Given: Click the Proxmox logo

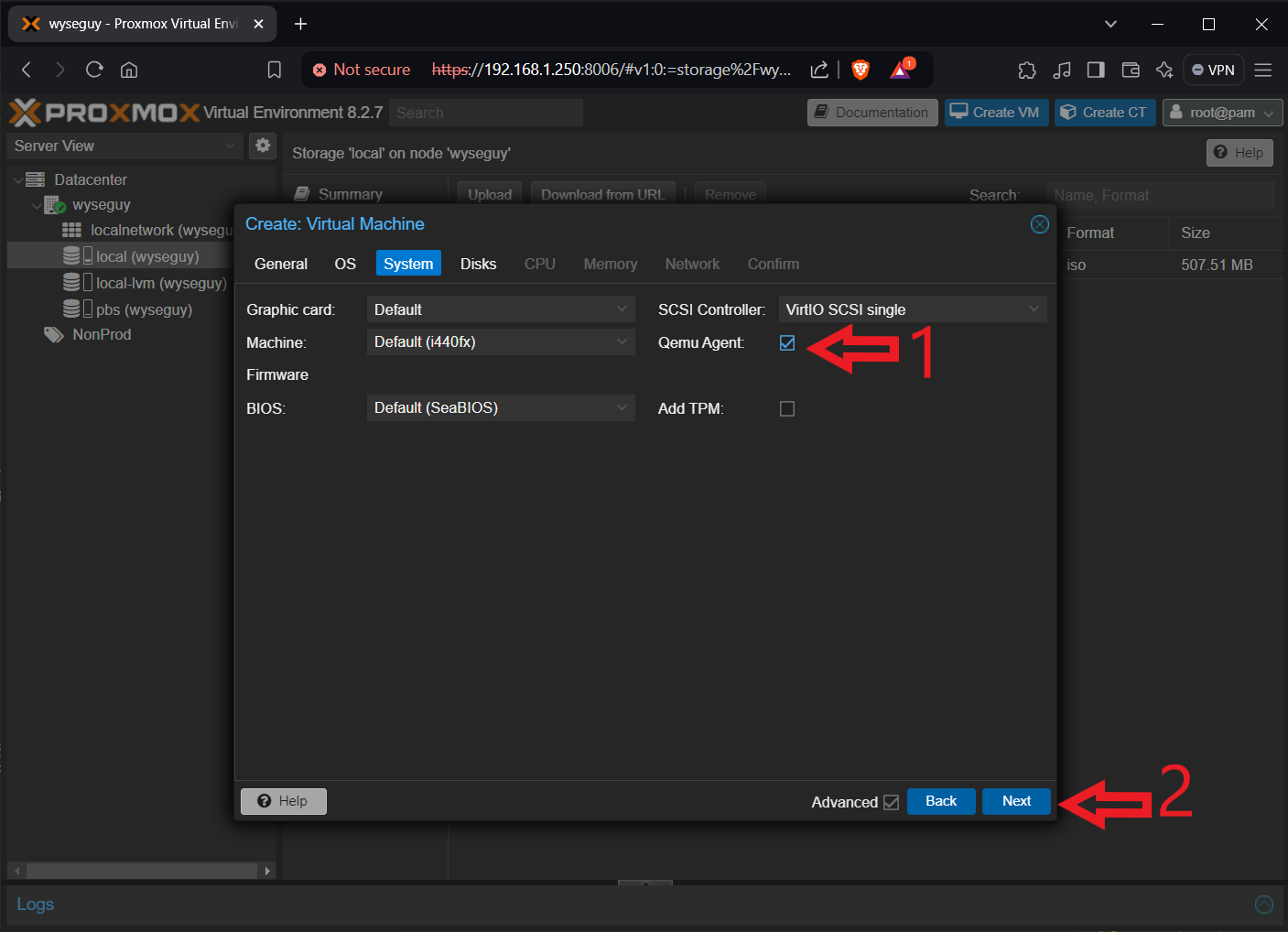Looking at the screenshot, I should pyautogui.click(x=104, y=113).
